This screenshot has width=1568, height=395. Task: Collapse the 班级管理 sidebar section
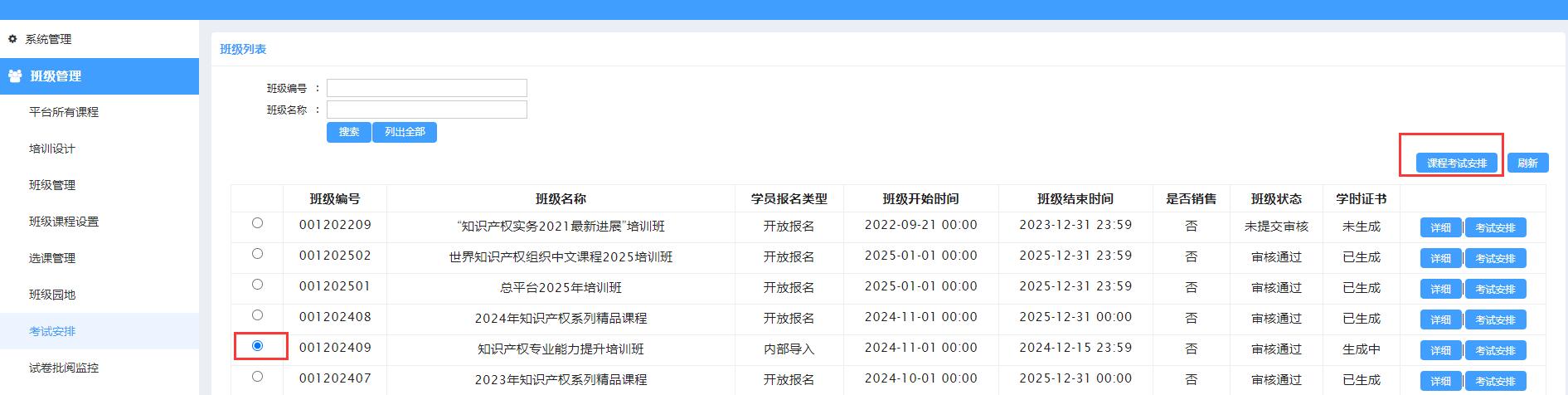click(x=56, y=76)
